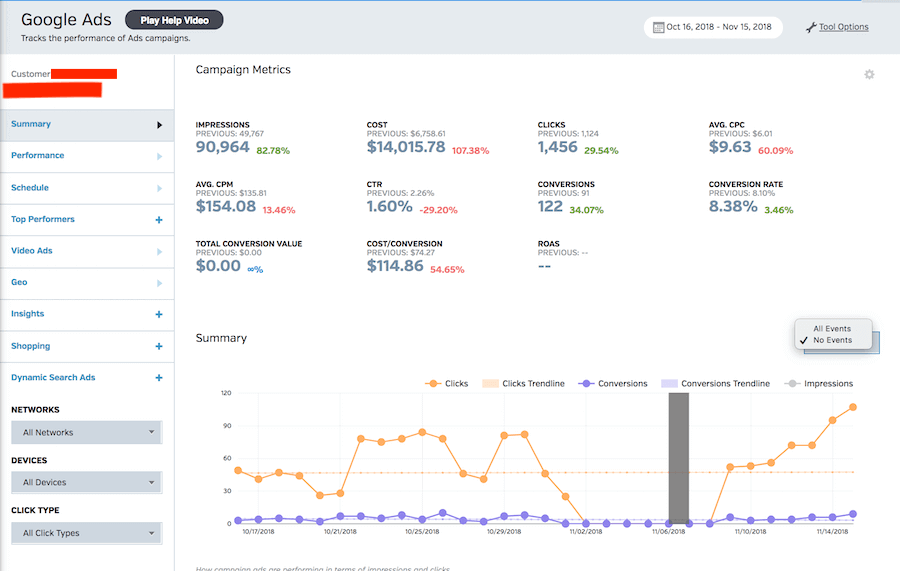Expand Top Performers with plus icon
The image size is (900, 571).
pyautogui.click(x=159, y=220)
